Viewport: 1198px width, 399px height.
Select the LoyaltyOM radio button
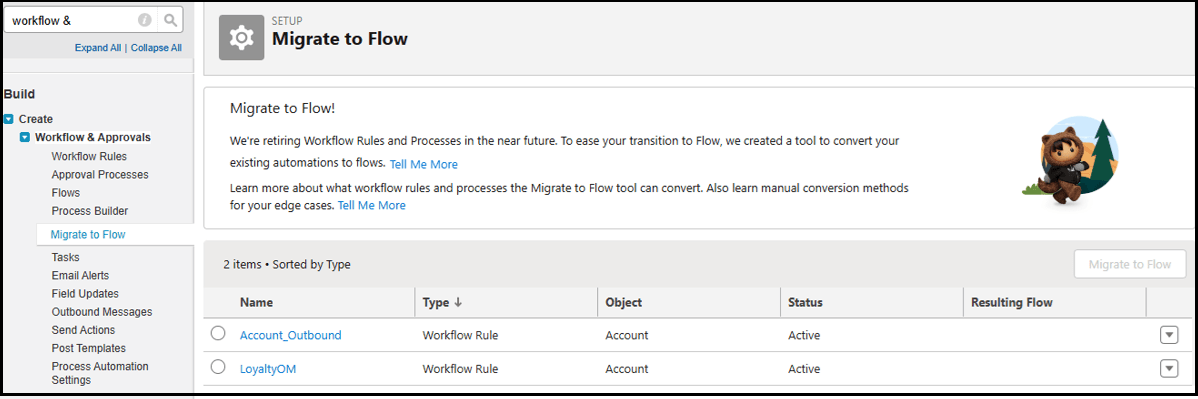pos(218,367)
